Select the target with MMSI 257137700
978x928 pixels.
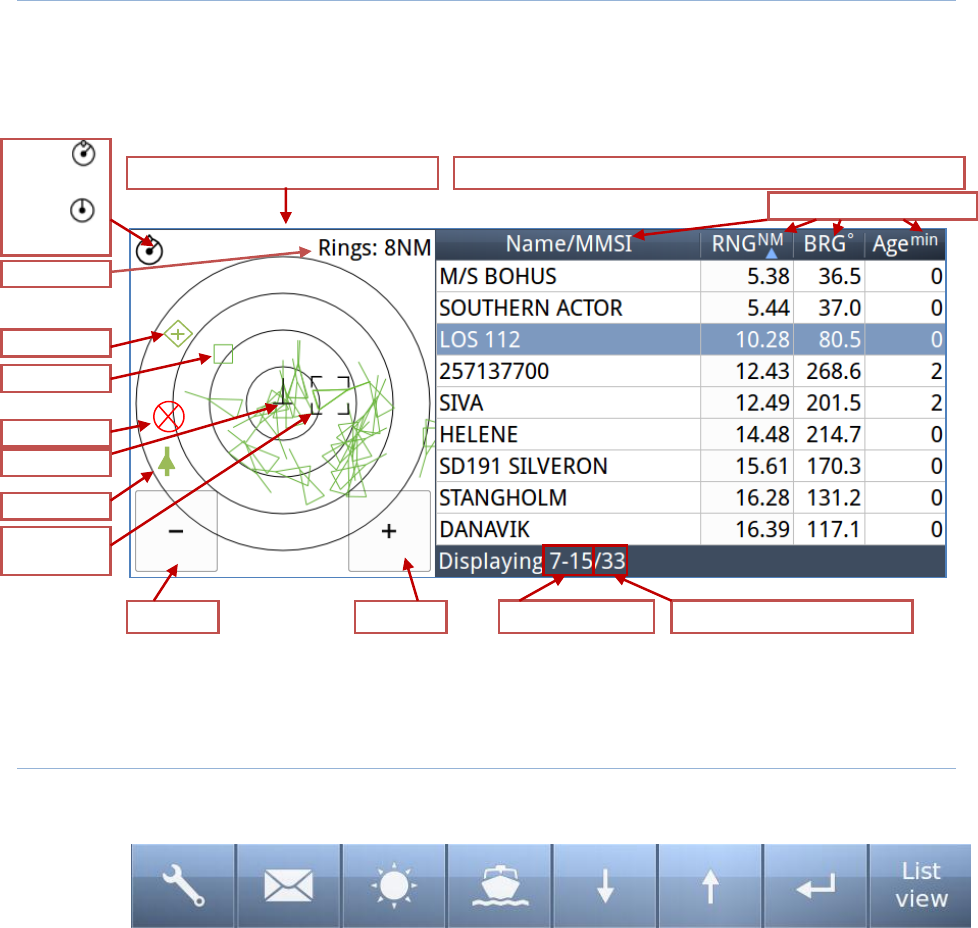tap(690, 371)
